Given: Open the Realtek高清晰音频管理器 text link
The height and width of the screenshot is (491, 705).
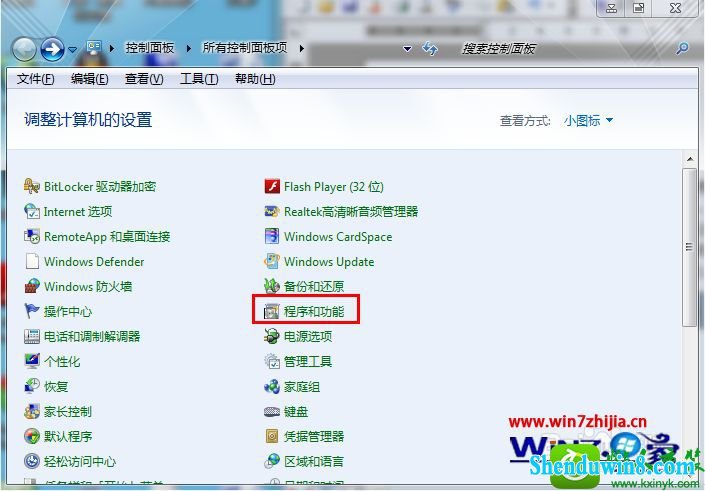Looking at the screenshot, I should tap(351, 211).
